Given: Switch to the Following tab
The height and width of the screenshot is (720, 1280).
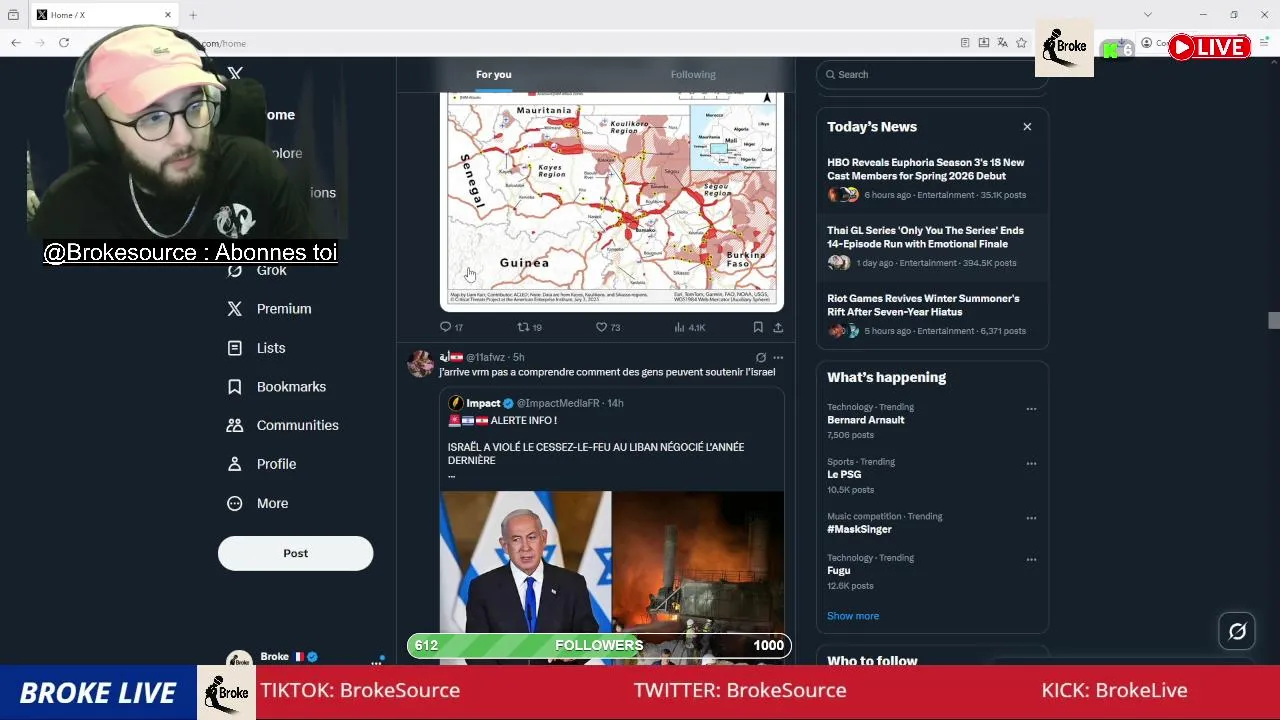Looking at the screenshot, I should coord(693,75).
